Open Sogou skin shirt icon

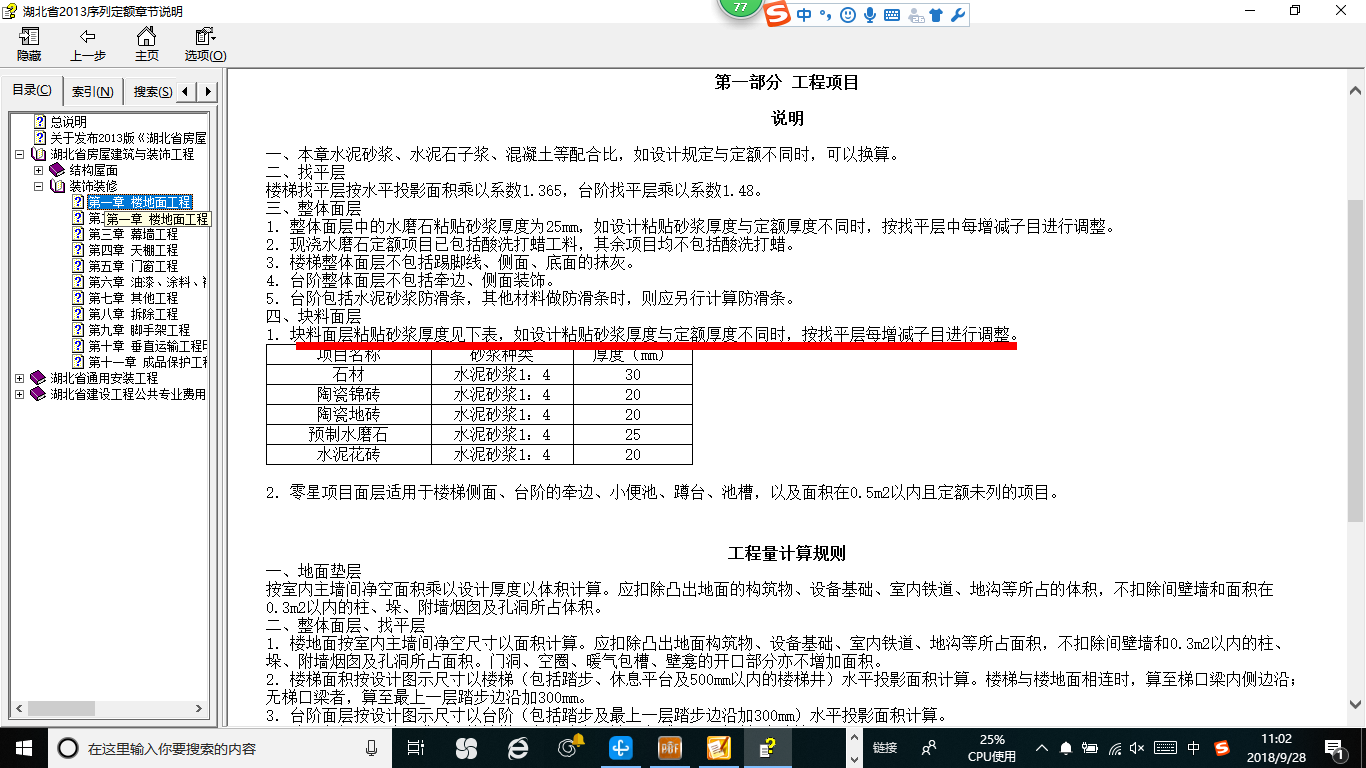click(936, 15)
